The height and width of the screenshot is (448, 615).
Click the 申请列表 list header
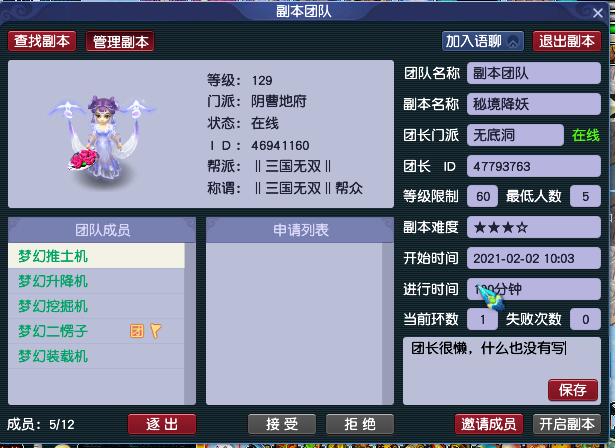(x=300, y=230)
